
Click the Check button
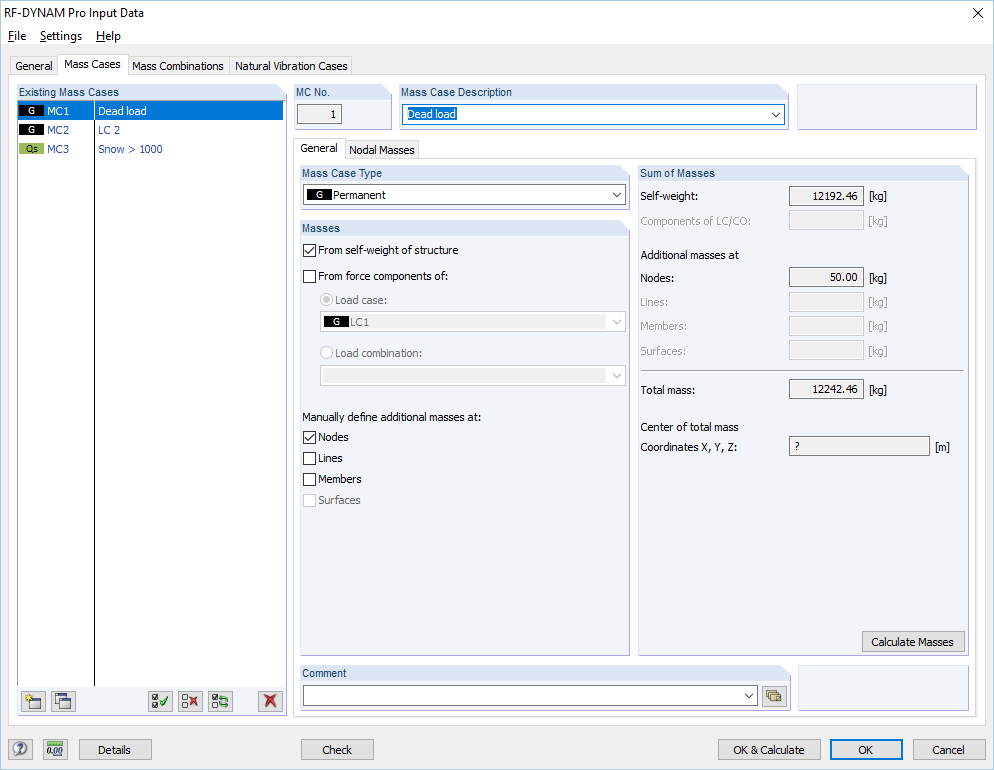337,750
